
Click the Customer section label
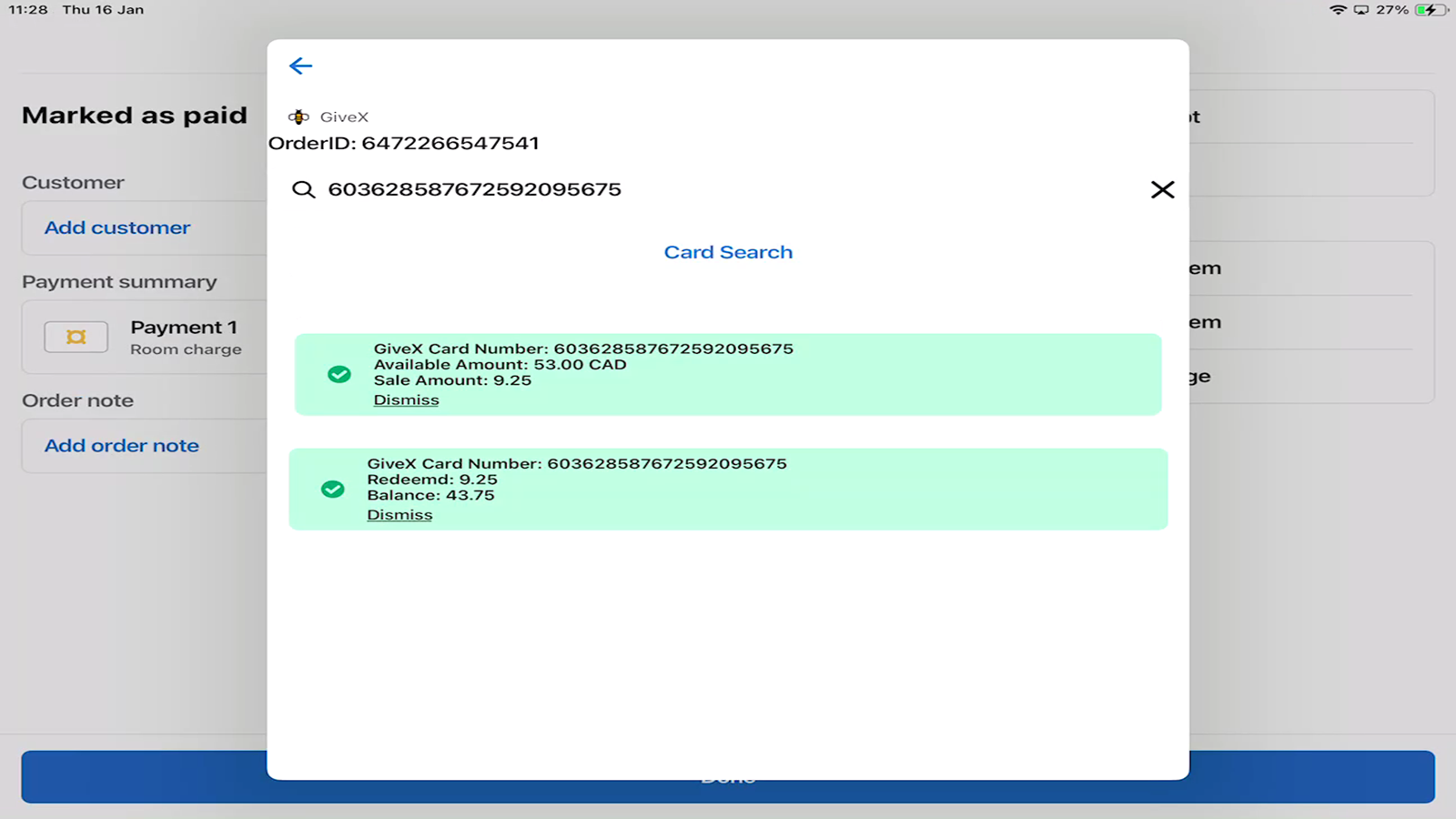coord(73,182)
